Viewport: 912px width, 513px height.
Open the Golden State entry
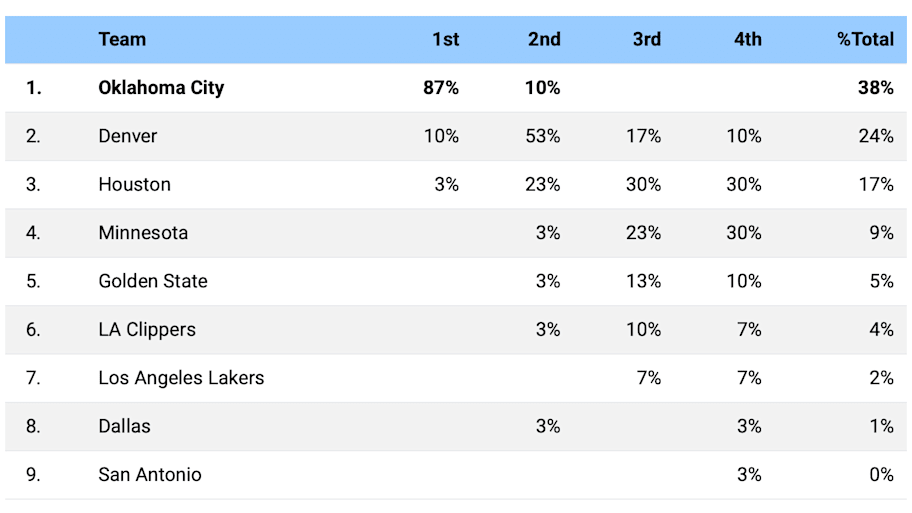[153, 281]
